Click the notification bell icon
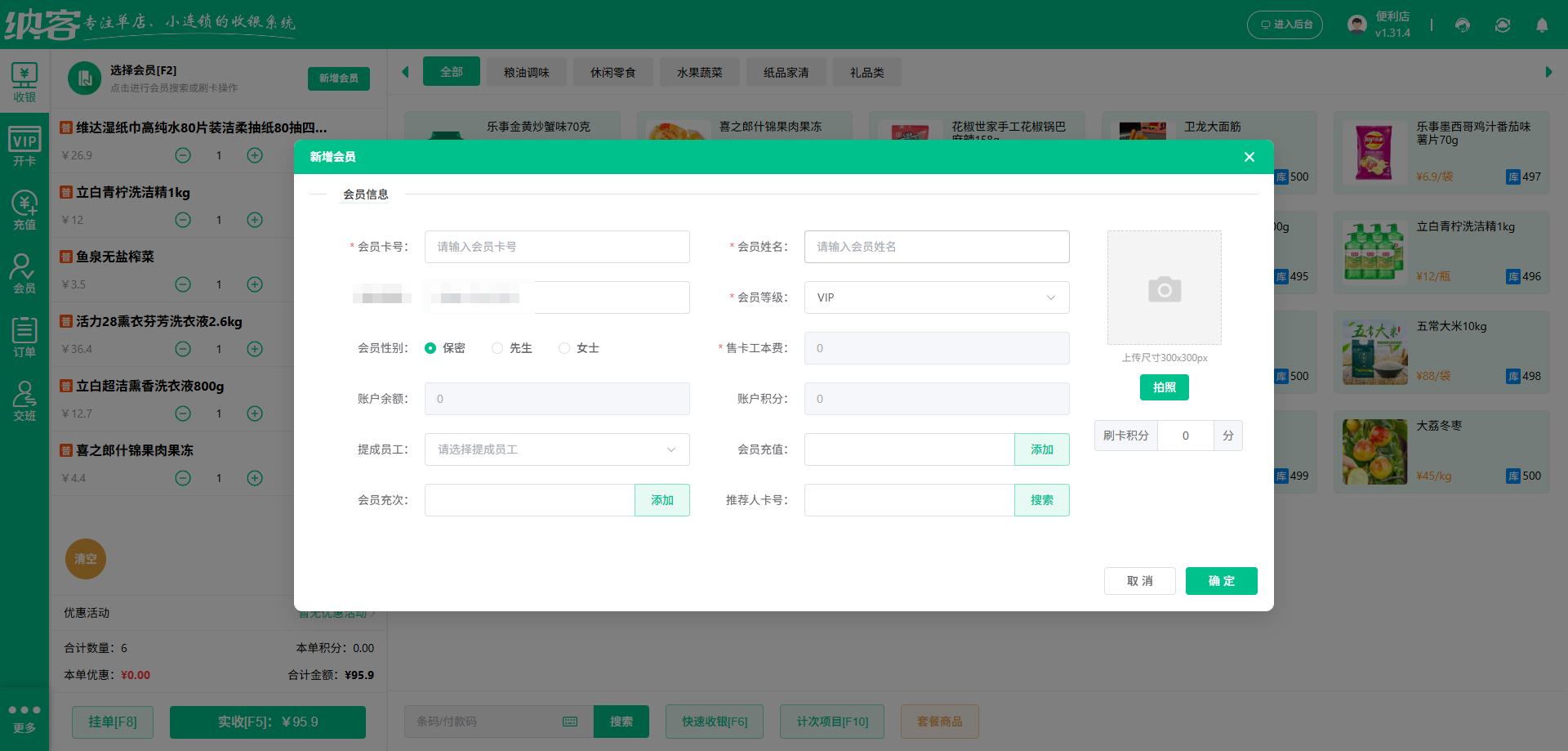Image resolution: width=1568 pixels, height=751 pixels. (x=1542, y=25)
